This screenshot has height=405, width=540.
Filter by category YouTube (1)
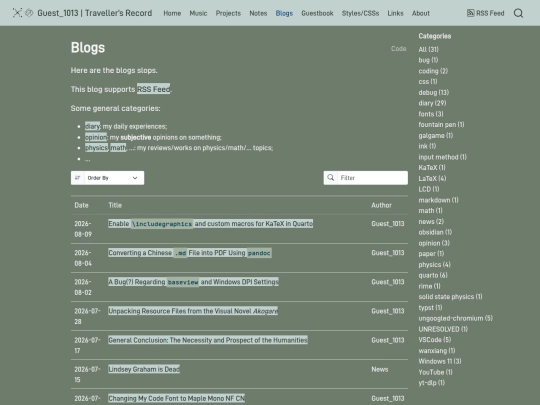coord(435,372)
